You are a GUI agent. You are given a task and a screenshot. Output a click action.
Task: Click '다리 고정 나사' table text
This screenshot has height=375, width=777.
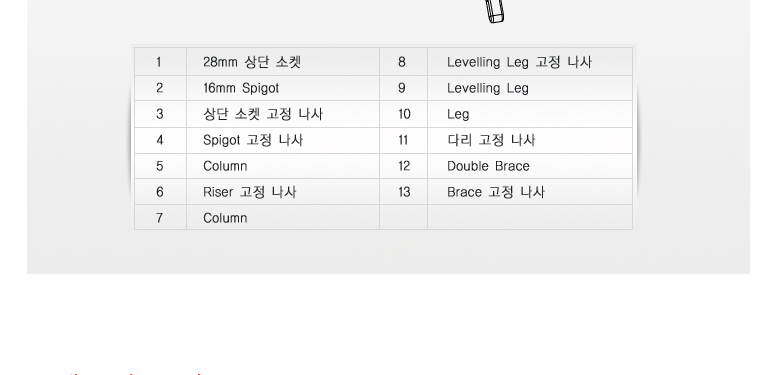pyautogui.click(x=491, y=140)
